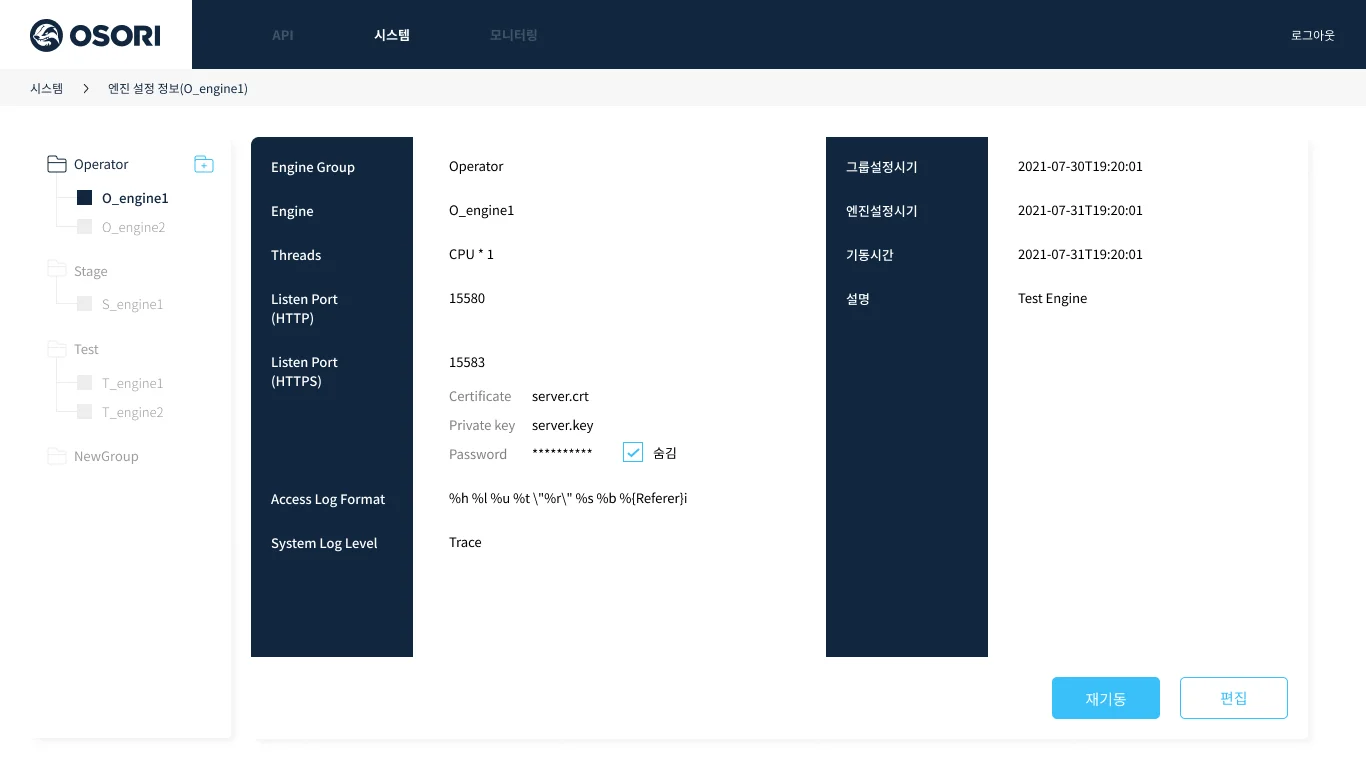Click the 엔진설정시기 timestamp value
The image size is (1366, 768).
click(1080, 210)
